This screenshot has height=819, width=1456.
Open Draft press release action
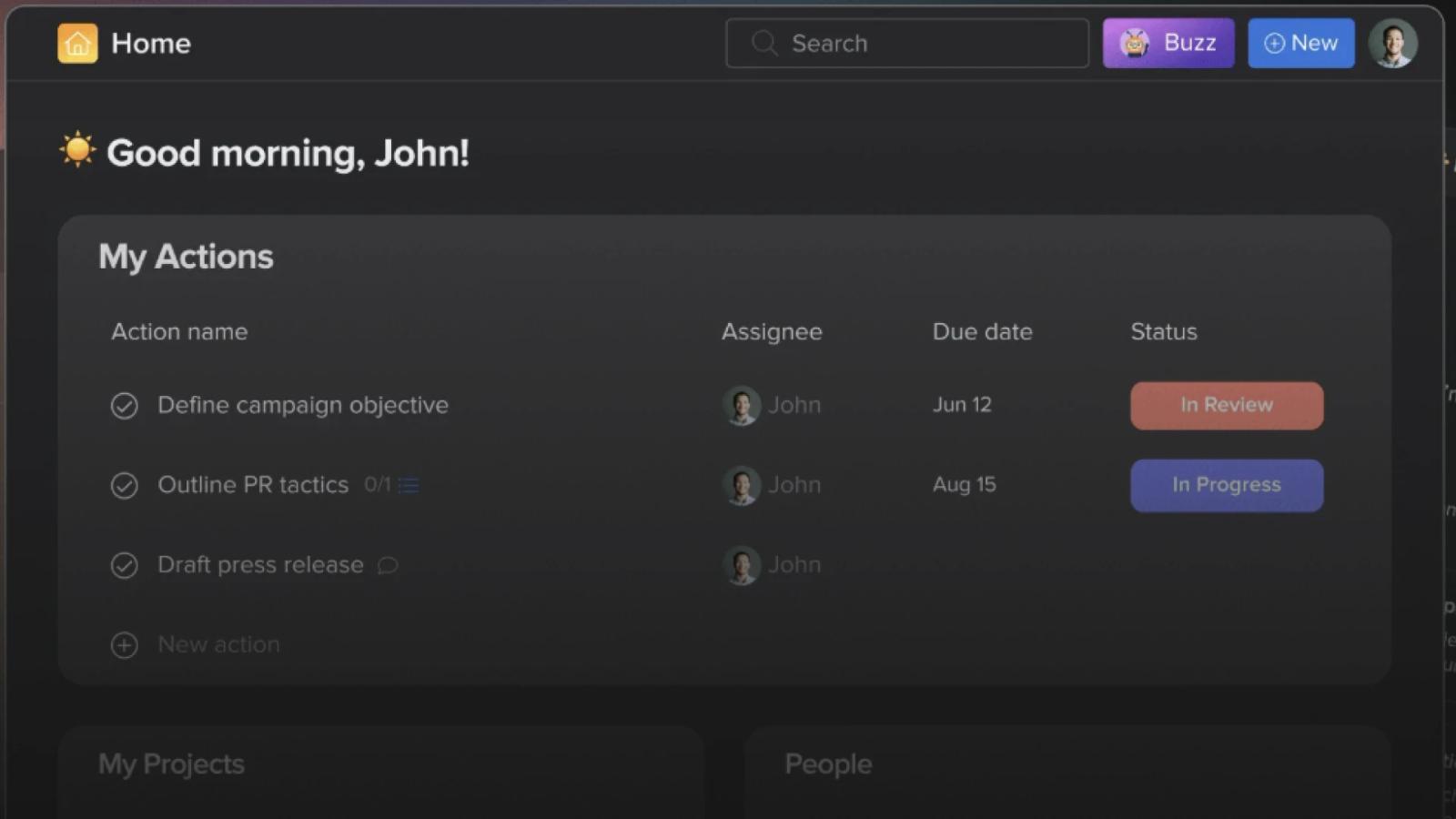click(260, 565)
